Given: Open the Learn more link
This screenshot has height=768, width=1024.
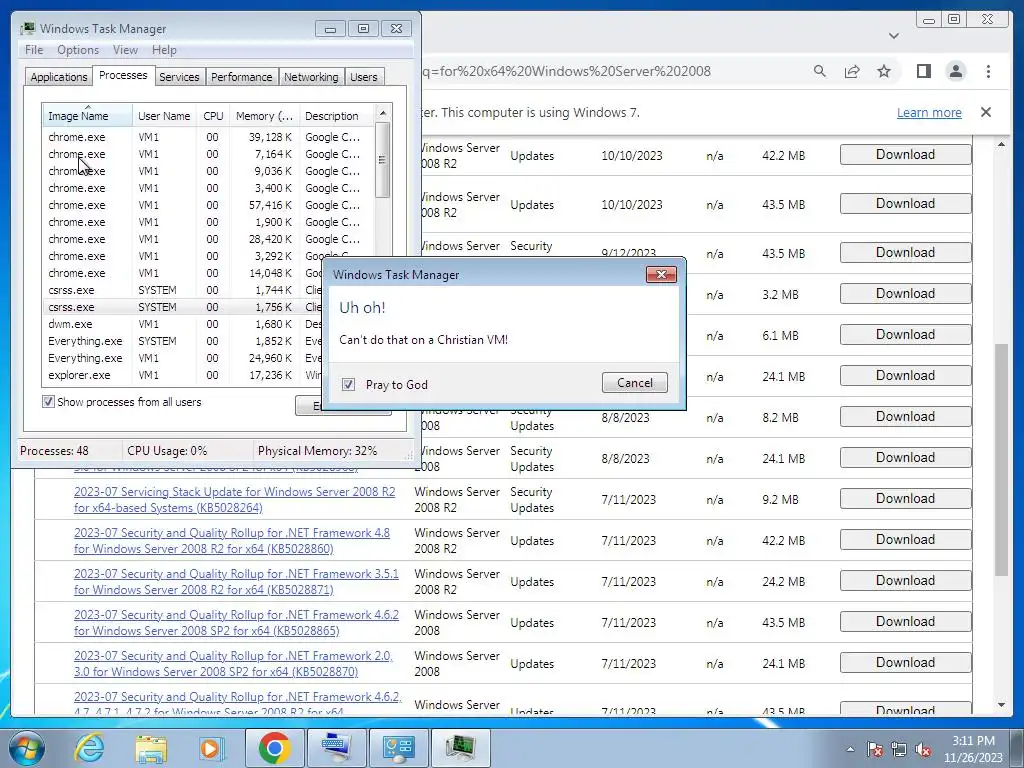Looking at the screenshot, I should (x=929, y=112).
